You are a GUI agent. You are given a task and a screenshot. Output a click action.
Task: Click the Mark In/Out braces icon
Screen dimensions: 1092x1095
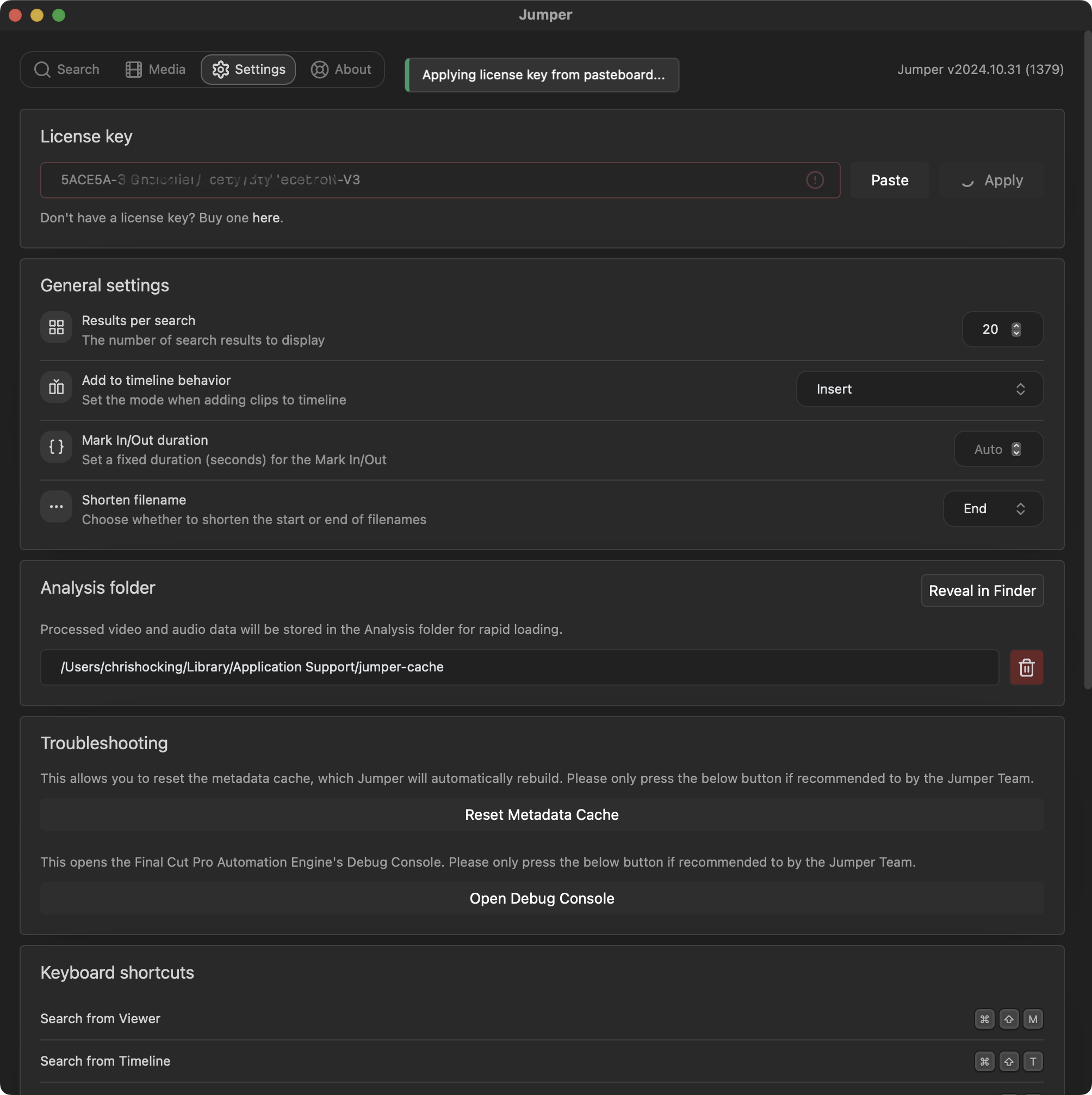click(x=56, y=447)
